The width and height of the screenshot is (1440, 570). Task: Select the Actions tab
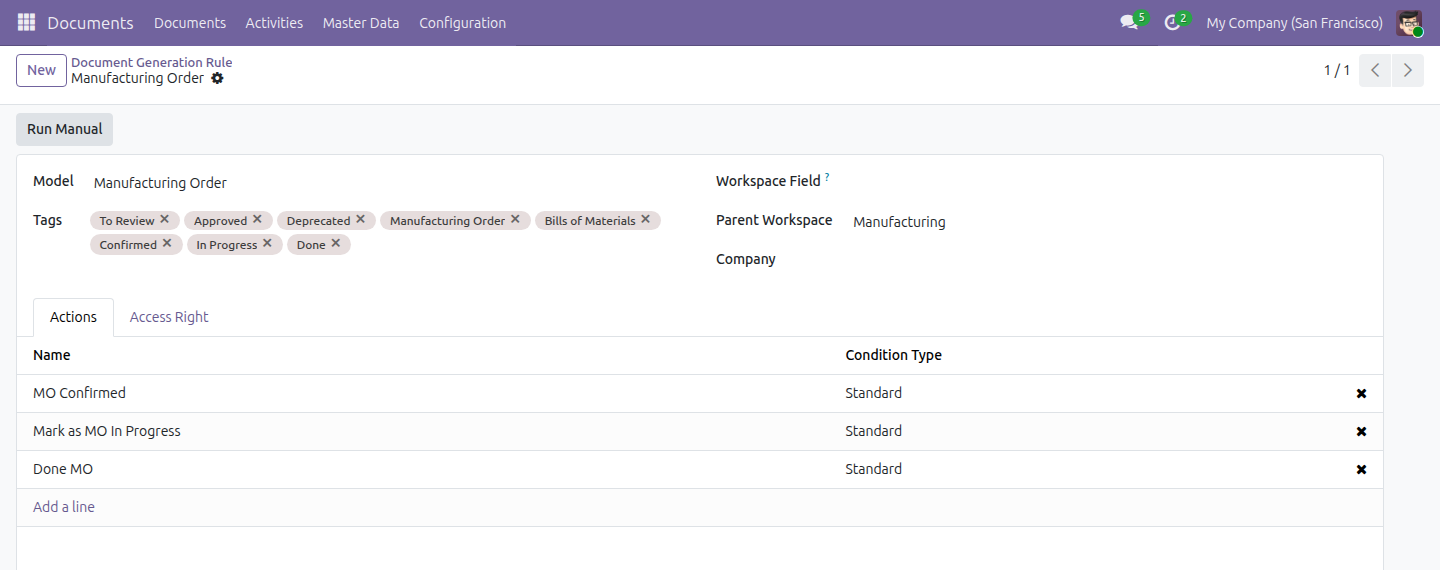[x=74, y=317]
